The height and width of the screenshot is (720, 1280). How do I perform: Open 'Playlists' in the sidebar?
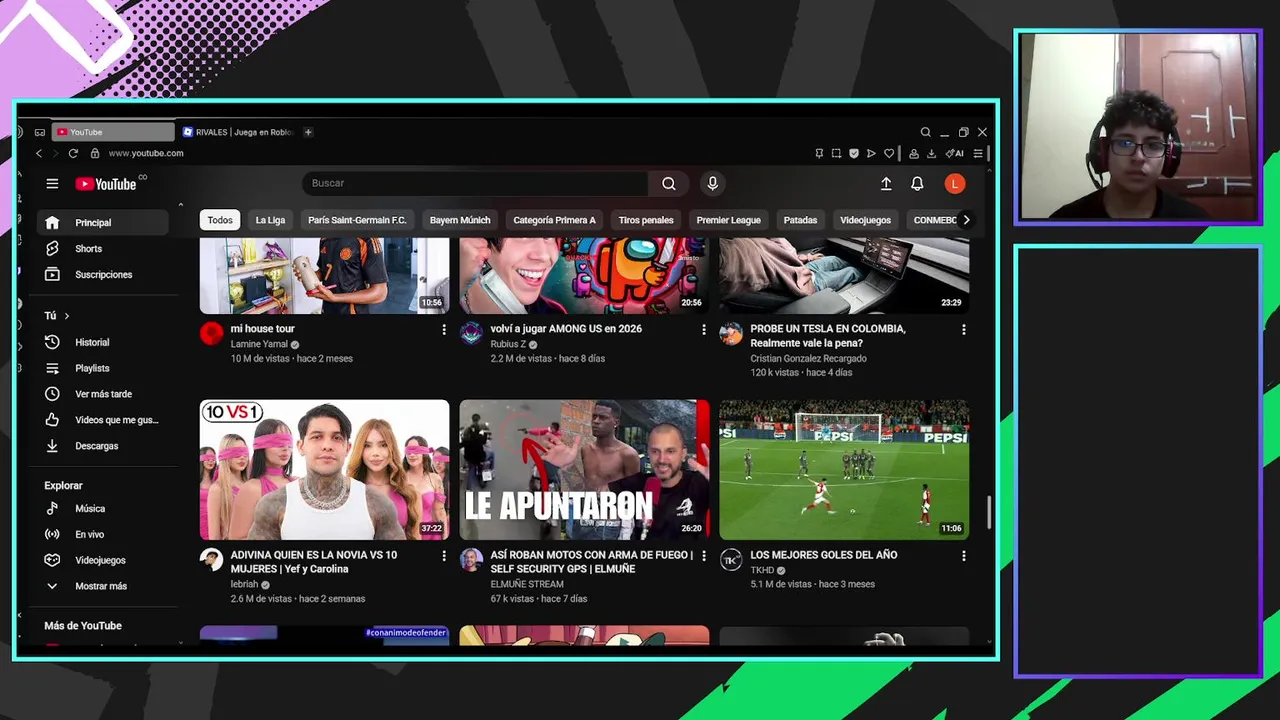[103, 368]
